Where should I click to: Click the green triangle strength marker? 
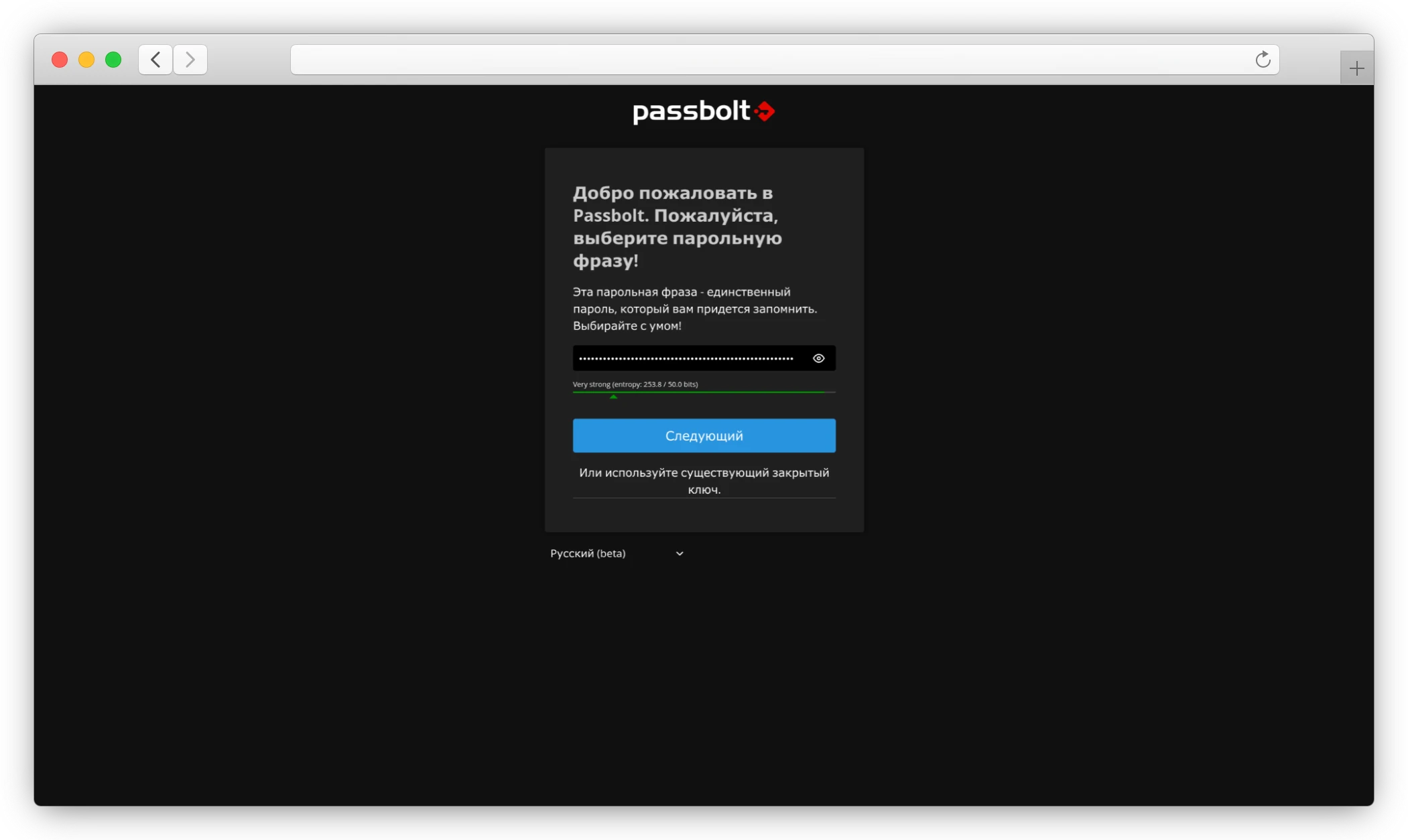613,397
